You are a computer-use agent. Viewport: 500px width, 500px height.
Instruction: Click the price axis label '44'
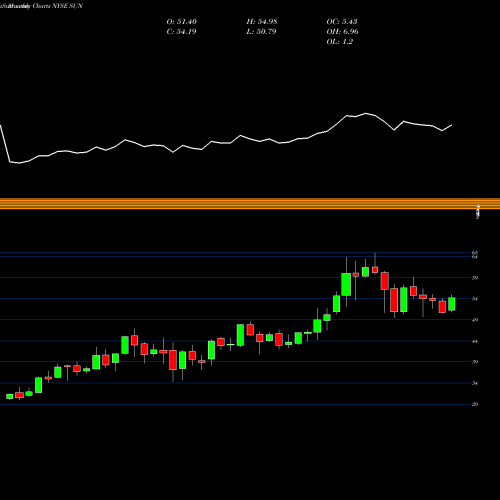(x=475, y=341)
